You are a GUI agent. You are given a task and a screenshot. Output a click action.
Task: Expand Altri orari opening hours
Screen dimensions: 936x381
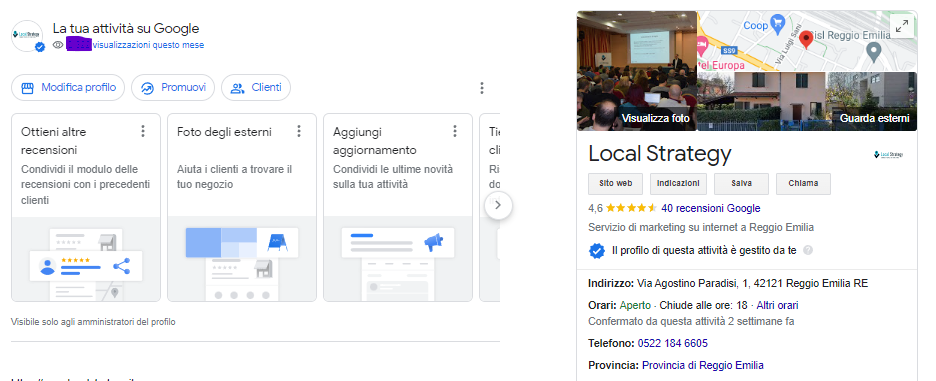[777, 305]
